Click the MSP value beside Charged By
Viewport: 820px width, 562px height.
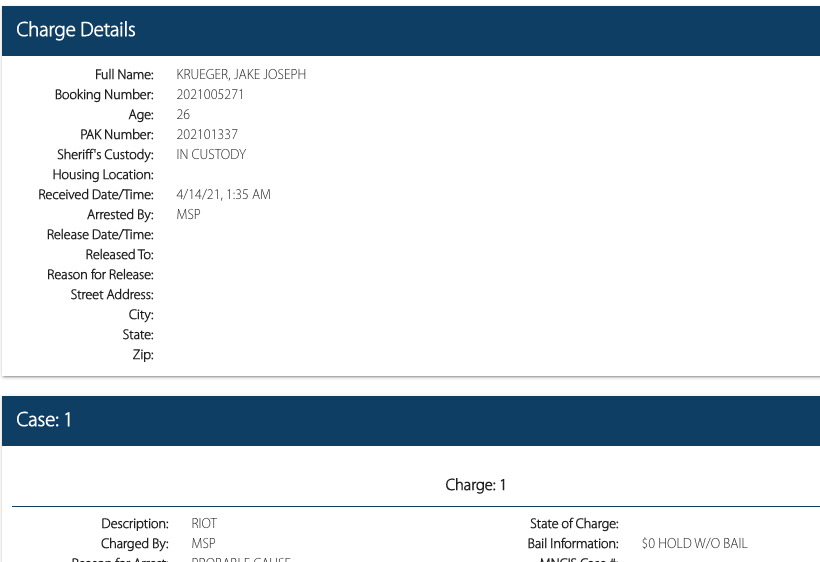(203, 544)
